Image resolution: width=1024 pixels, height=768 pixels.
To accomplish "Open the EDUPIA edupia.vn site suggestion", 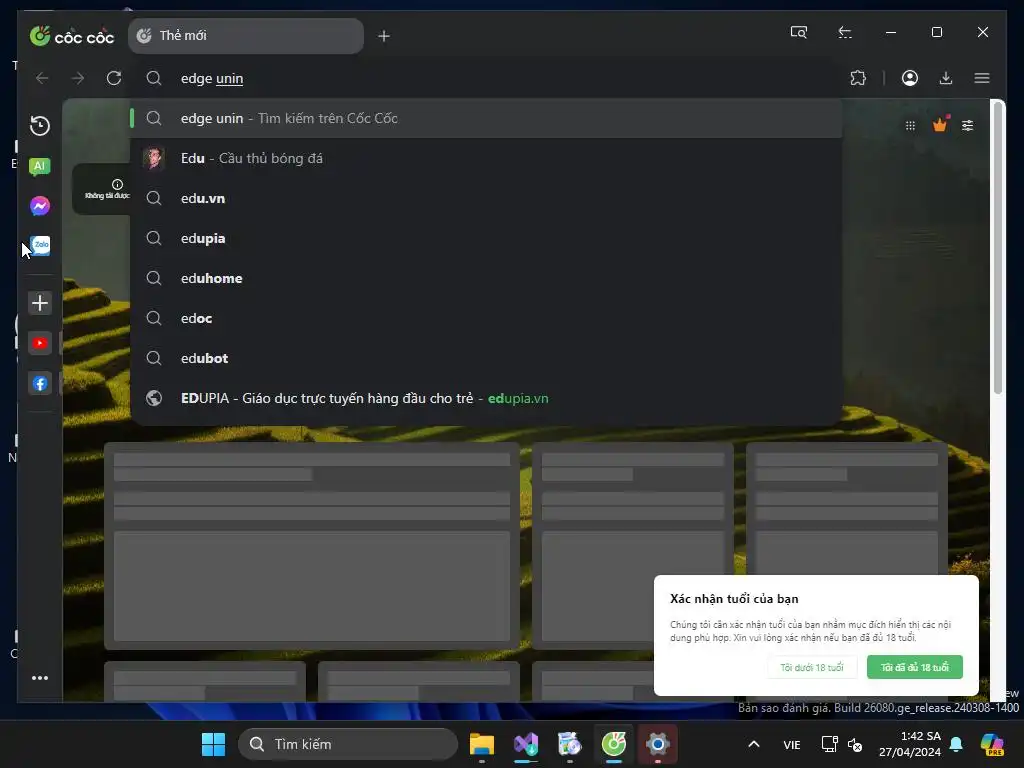I will [x=486, y=398].
